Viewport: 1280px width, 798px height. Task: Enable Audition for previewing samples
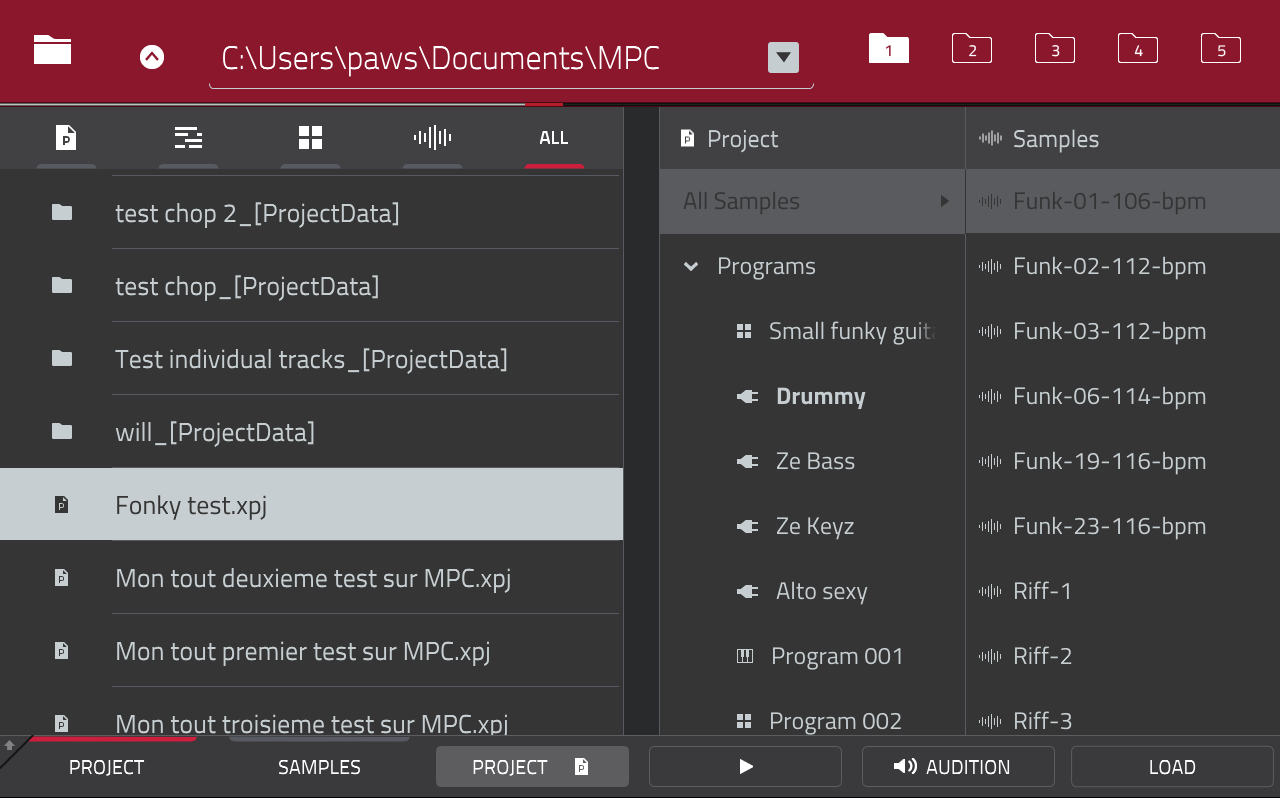click(957, 766)
